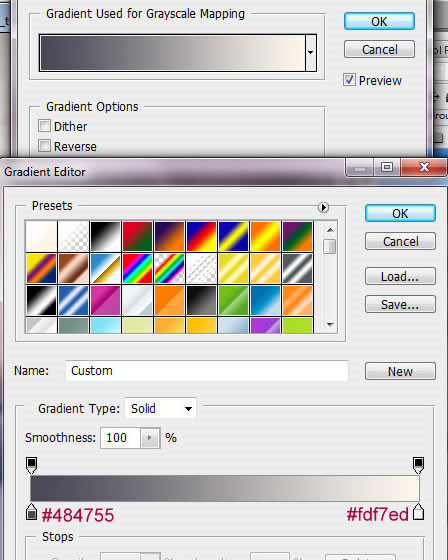Select the pale silver gradient preset

(x=137, y=300)
